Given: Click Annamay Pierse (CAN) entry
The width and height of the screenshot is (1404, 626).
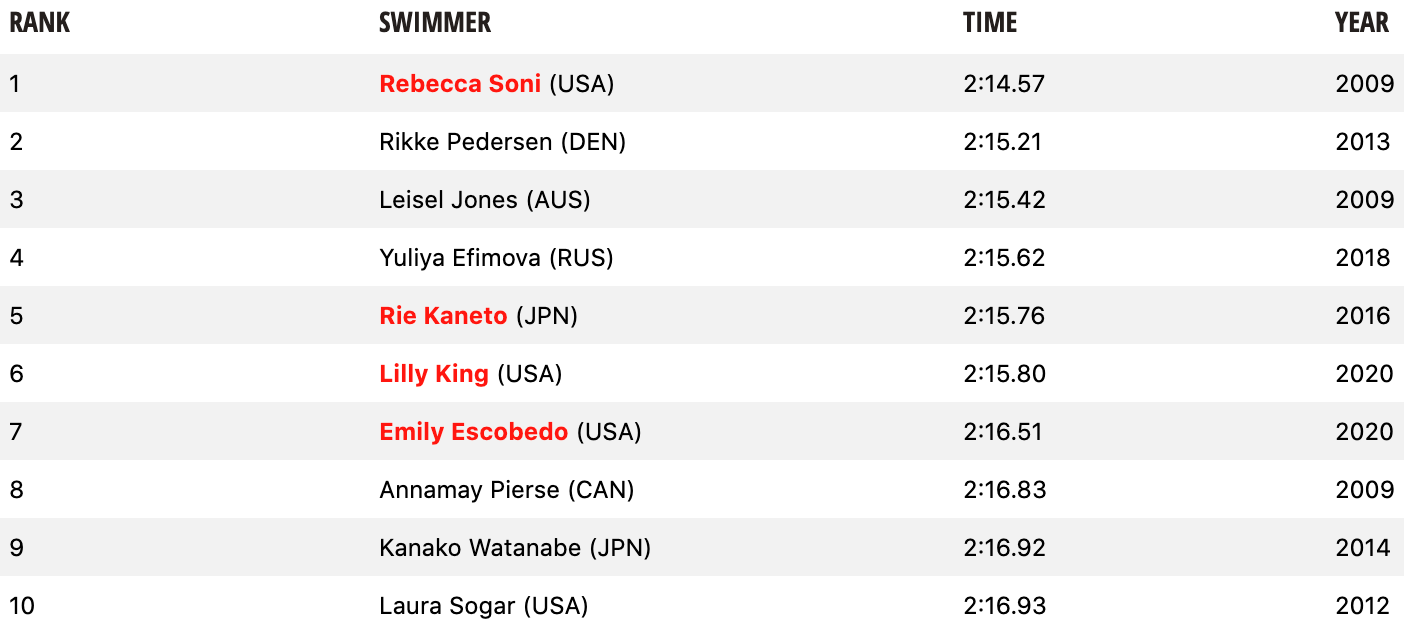Looking at the screenshot, I should point(506,490).
